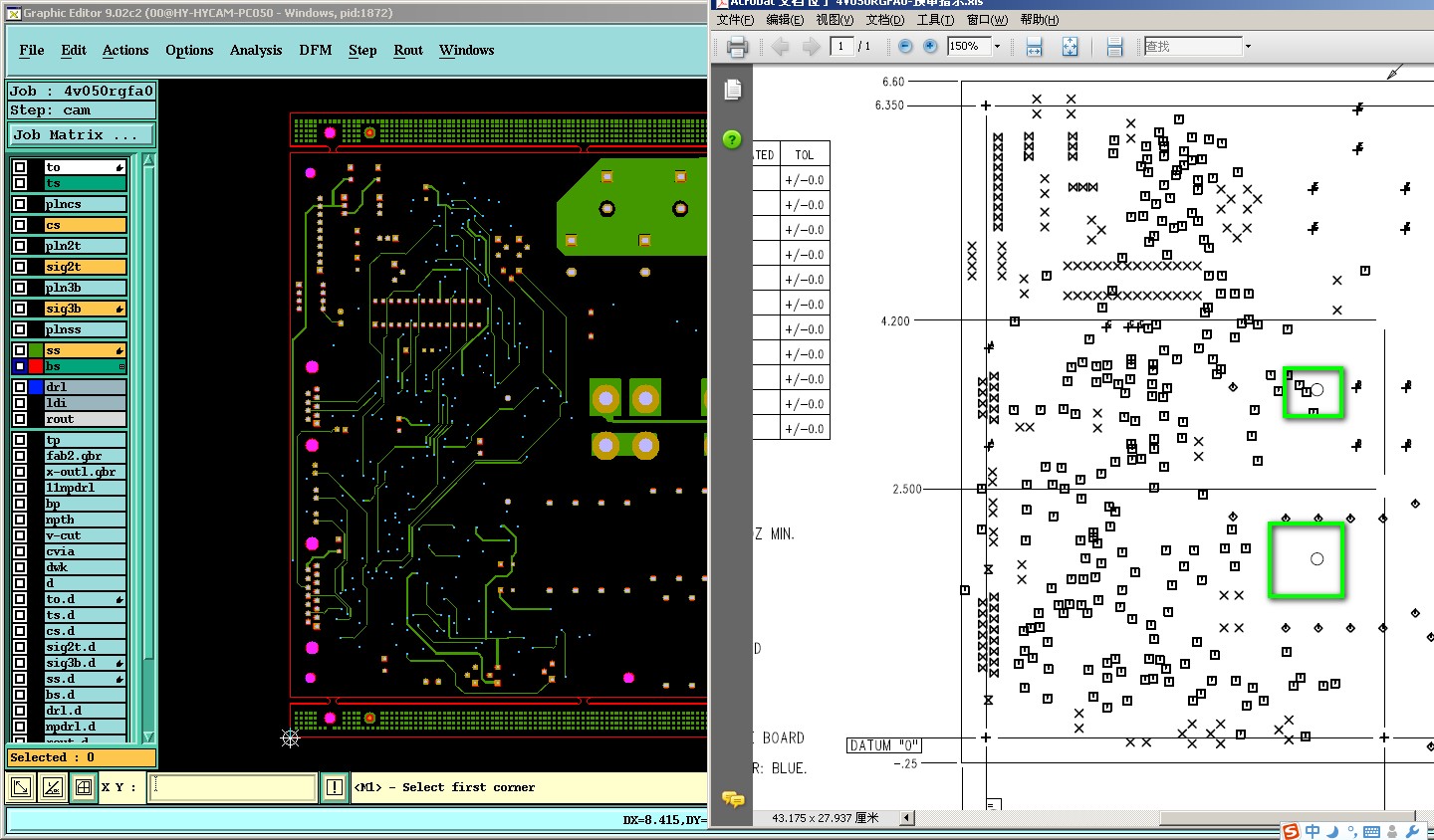1434x840 pixels.
Task: Click the Acrobat page number field
Action: (x=841, y=46)
